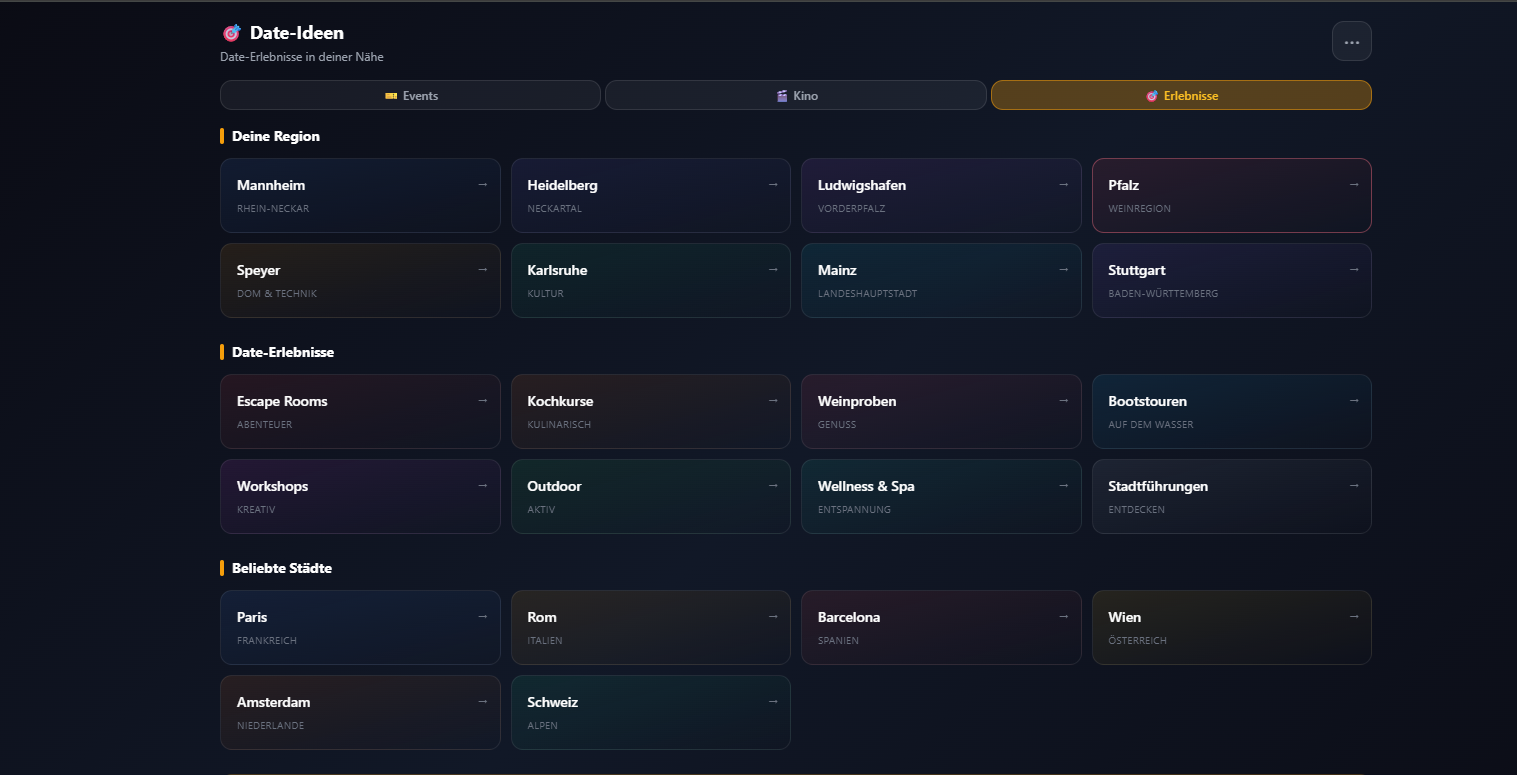The height and width of the screenshot is (775, 1517).
Task: Click the "Bootstouren" title text
Action: pos(1148,401)
